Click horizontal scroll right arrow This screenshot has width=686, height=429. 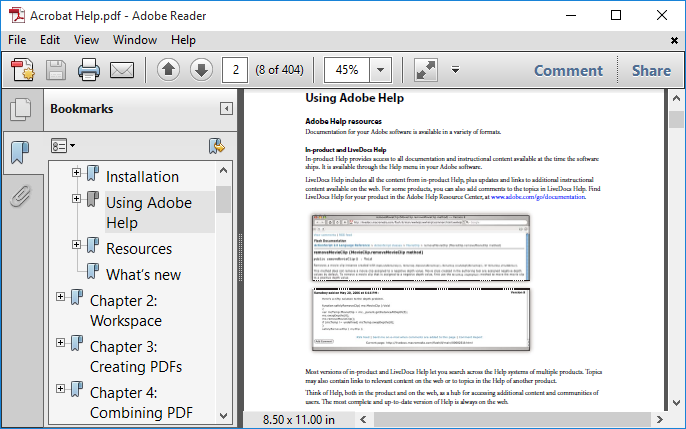pyautogui.click(x=660, y=420)
